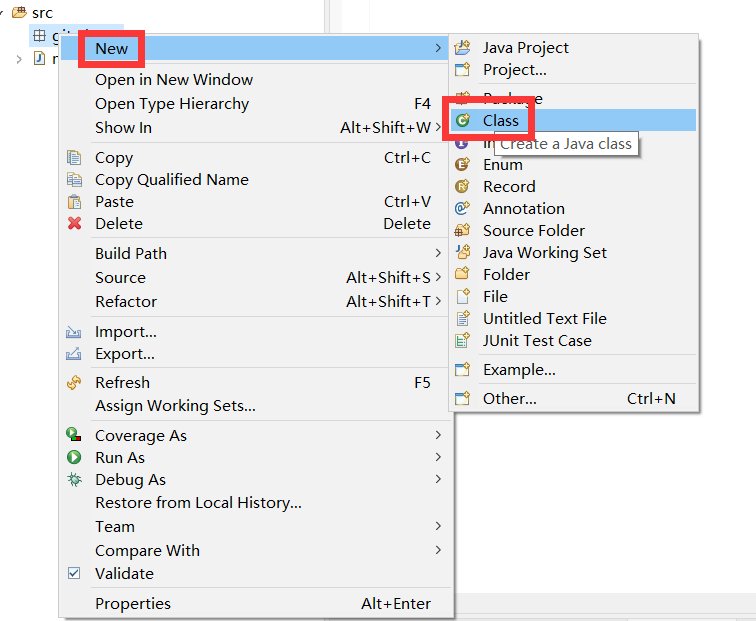This screenshot has width=756, height=621.
Task: Click the Folder icon in New submenu
Action: coord(462,274)
